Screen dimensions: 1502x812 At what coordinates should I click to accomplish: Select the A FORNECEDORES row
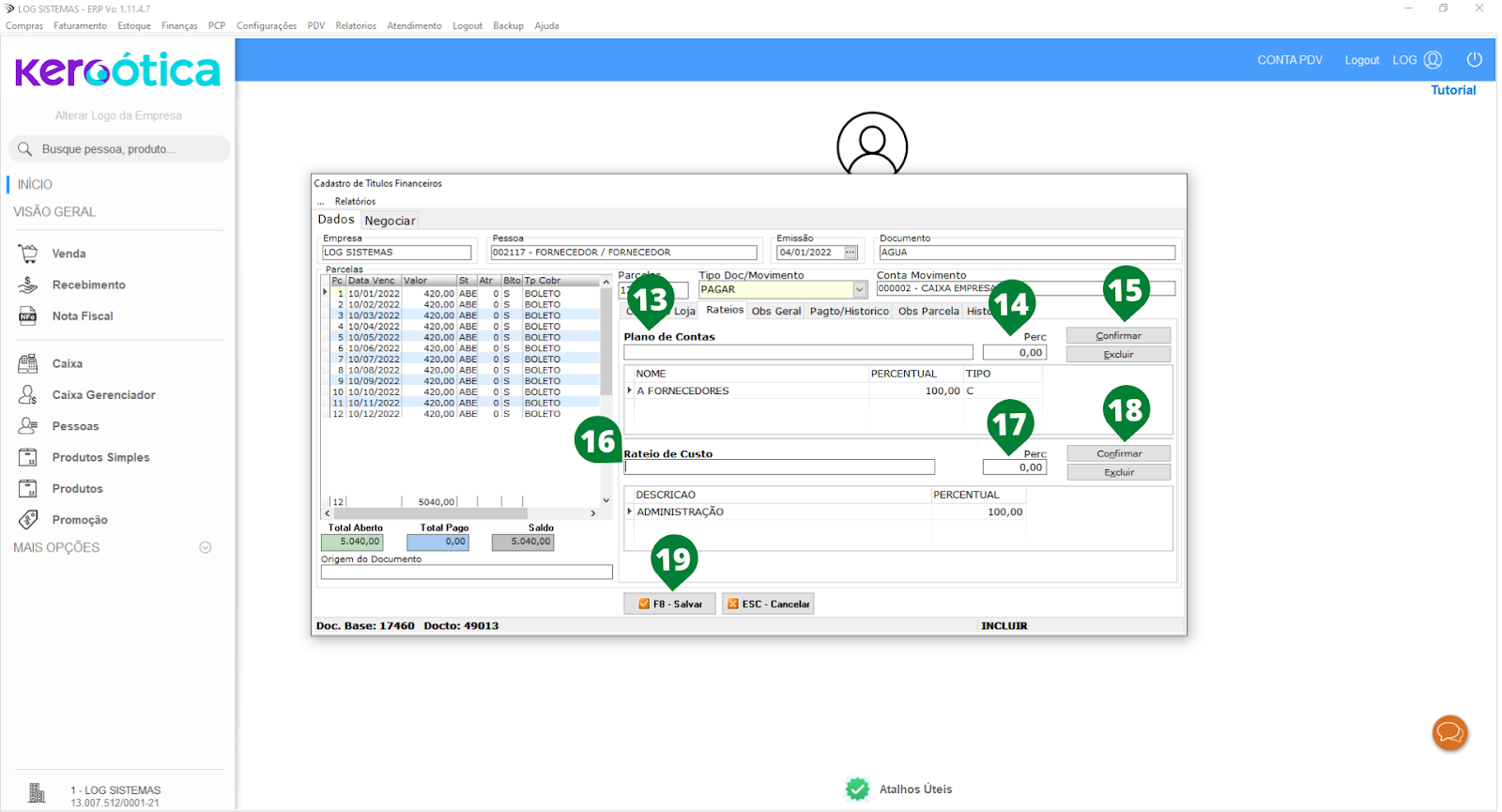coord(834,391)
